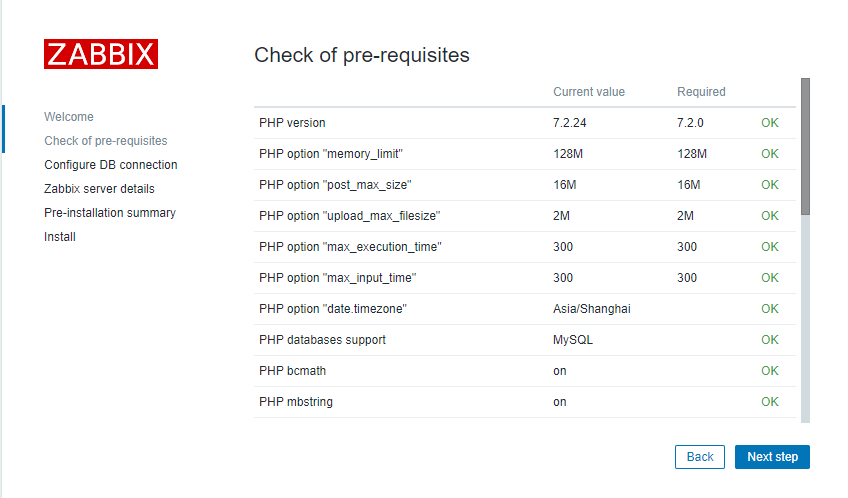This screenshot has height=498, width=848.
Task: Select the PHP option "memory_limit" row
Action: (x=331, y=154)
